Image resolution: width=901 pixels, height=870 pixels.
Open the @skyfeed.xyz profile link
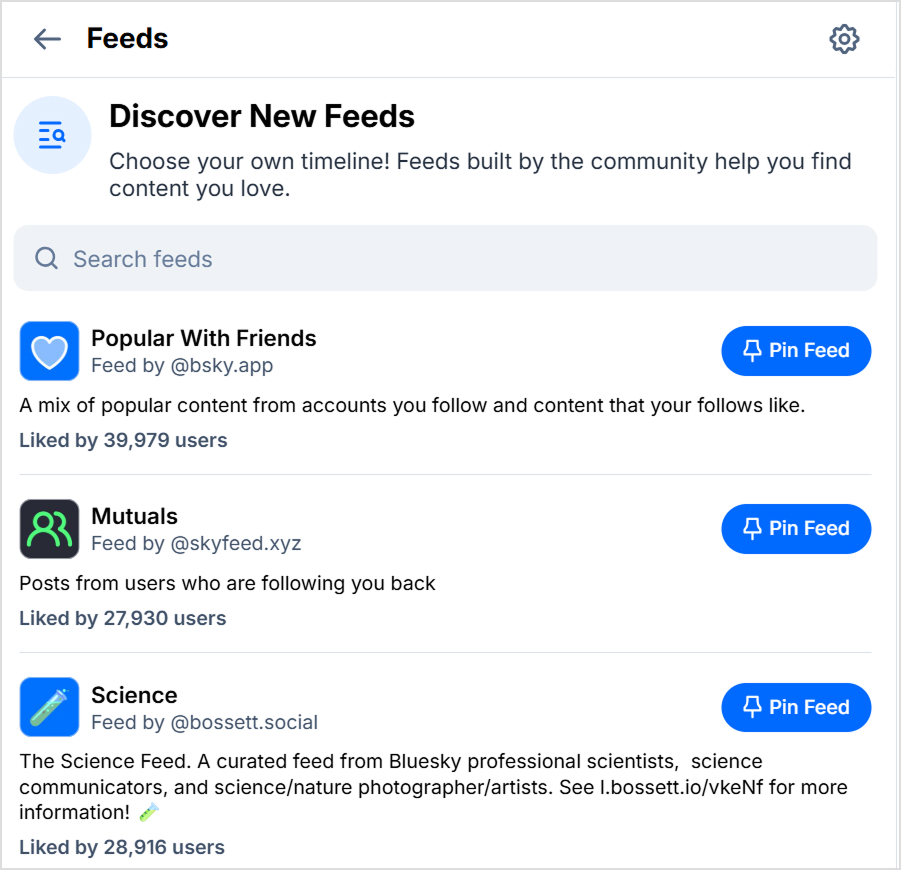(x=238, y=543)
